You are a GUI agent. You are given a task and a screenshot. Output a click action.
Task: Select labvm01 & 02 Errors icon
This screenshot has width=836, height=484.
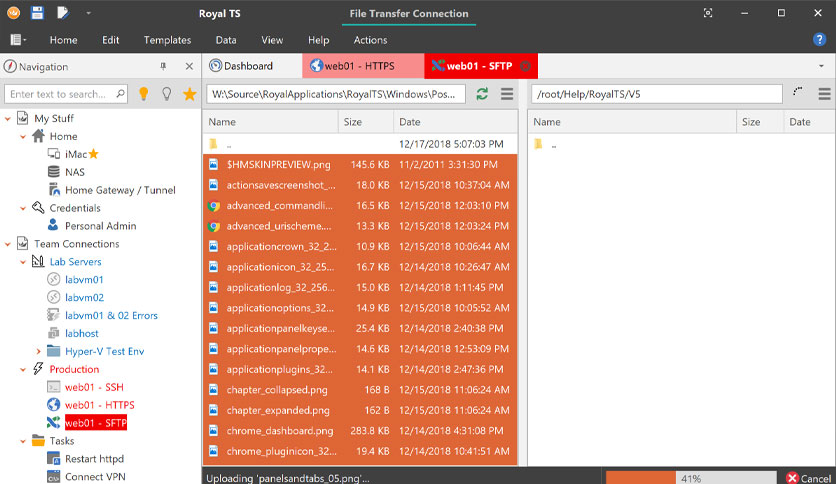pos(53,315)
